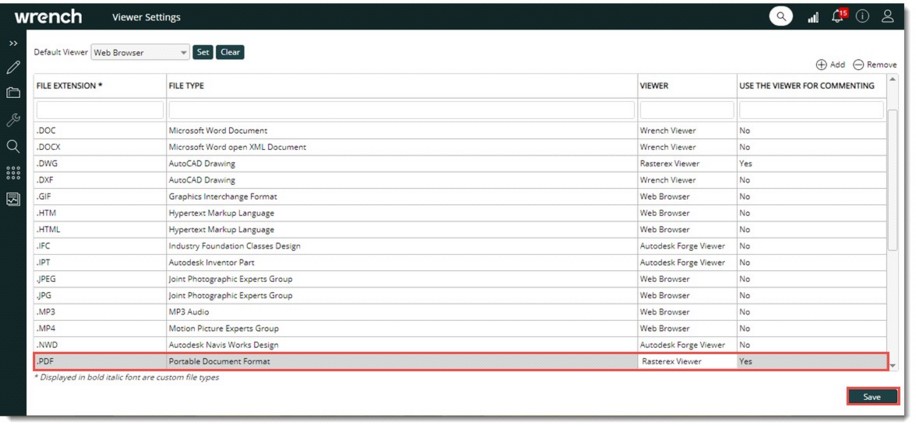Screen dimensions: 916x428
Task: Open notifications bell with 15 badge
Action: [x=838, y=17]
